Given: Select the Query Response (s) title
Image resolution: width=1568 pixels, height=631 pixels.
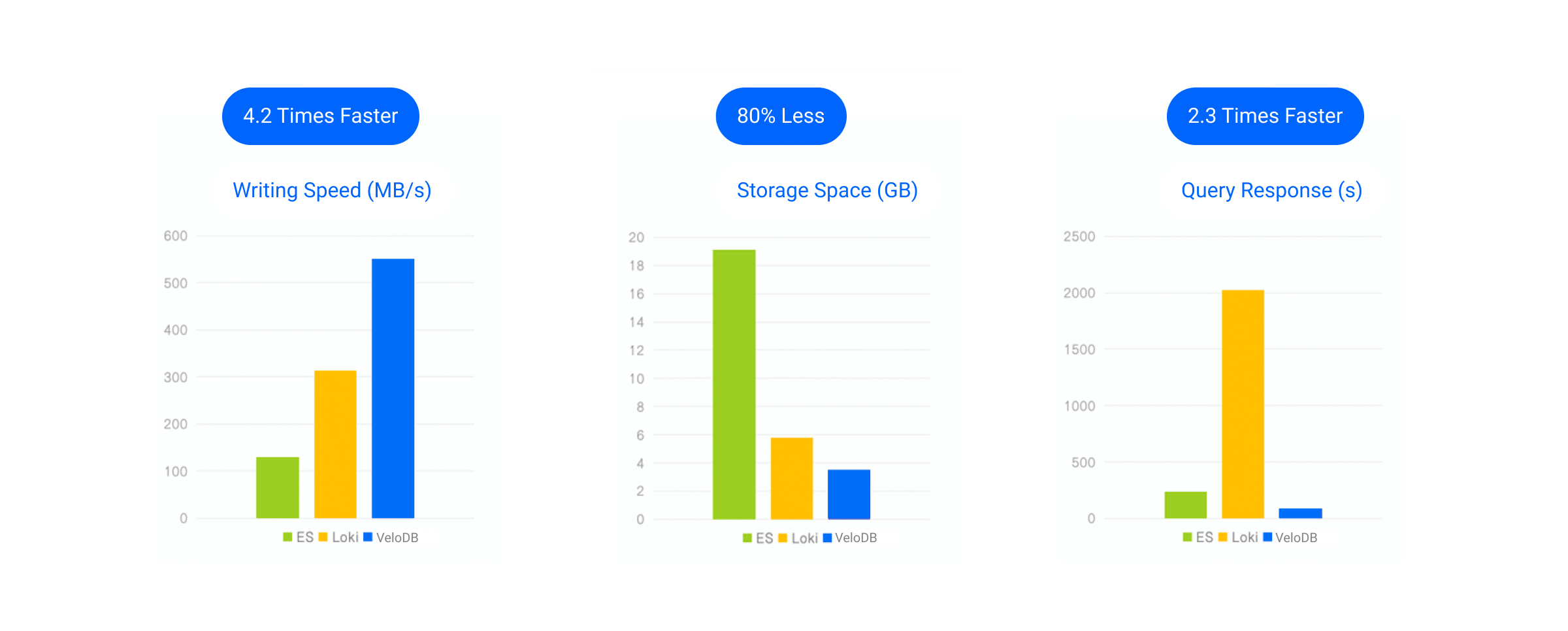Looking at the screenshot, I should pos(1271,190).
